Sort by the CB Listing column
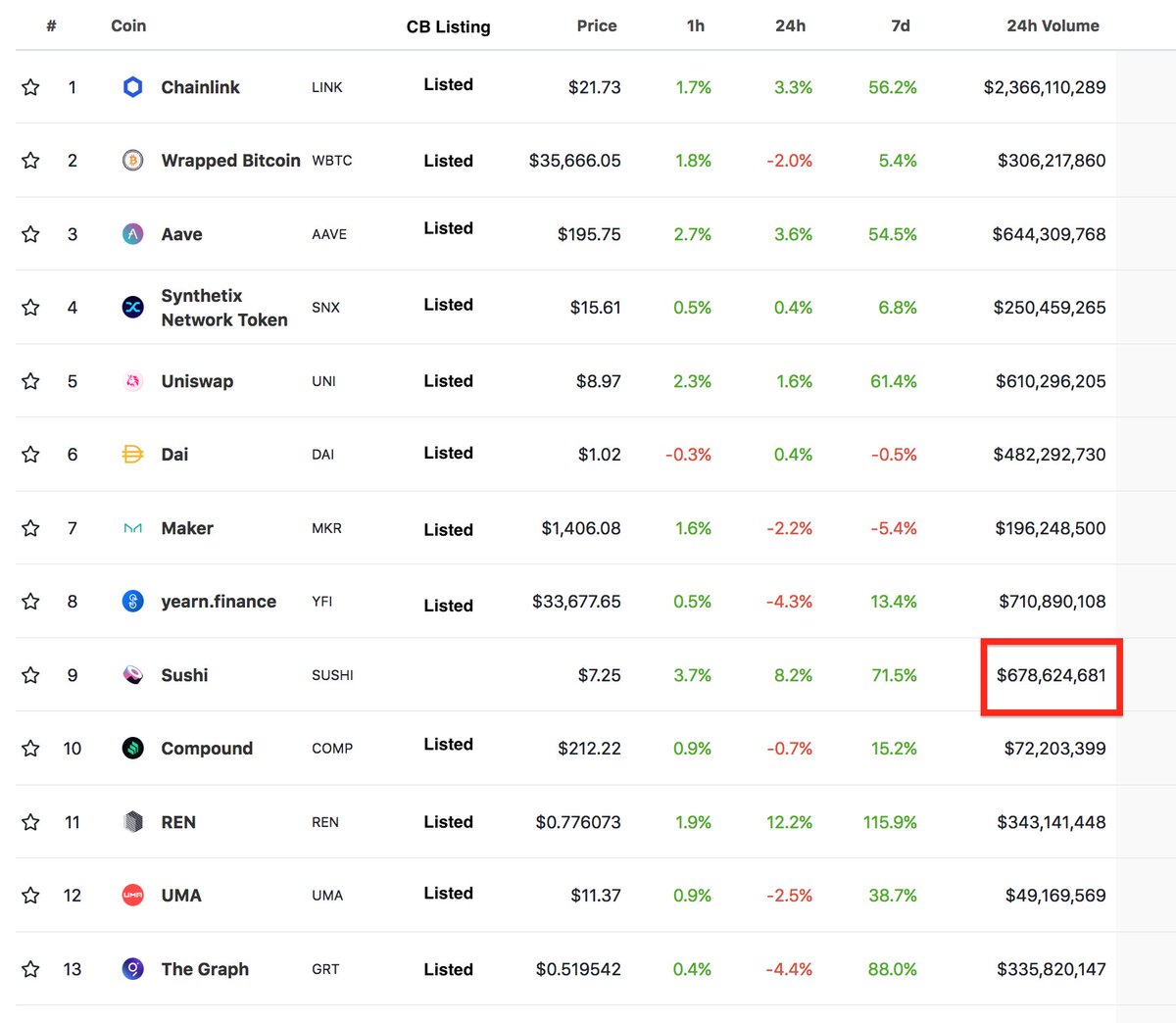 [449, 26]
